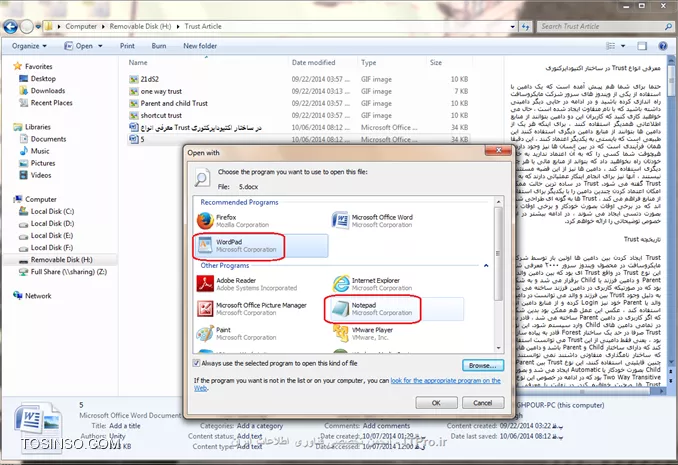The width and height of the screenshot is (678, 465).
Task: Confirm with the OK button
Action: point(436,403)
